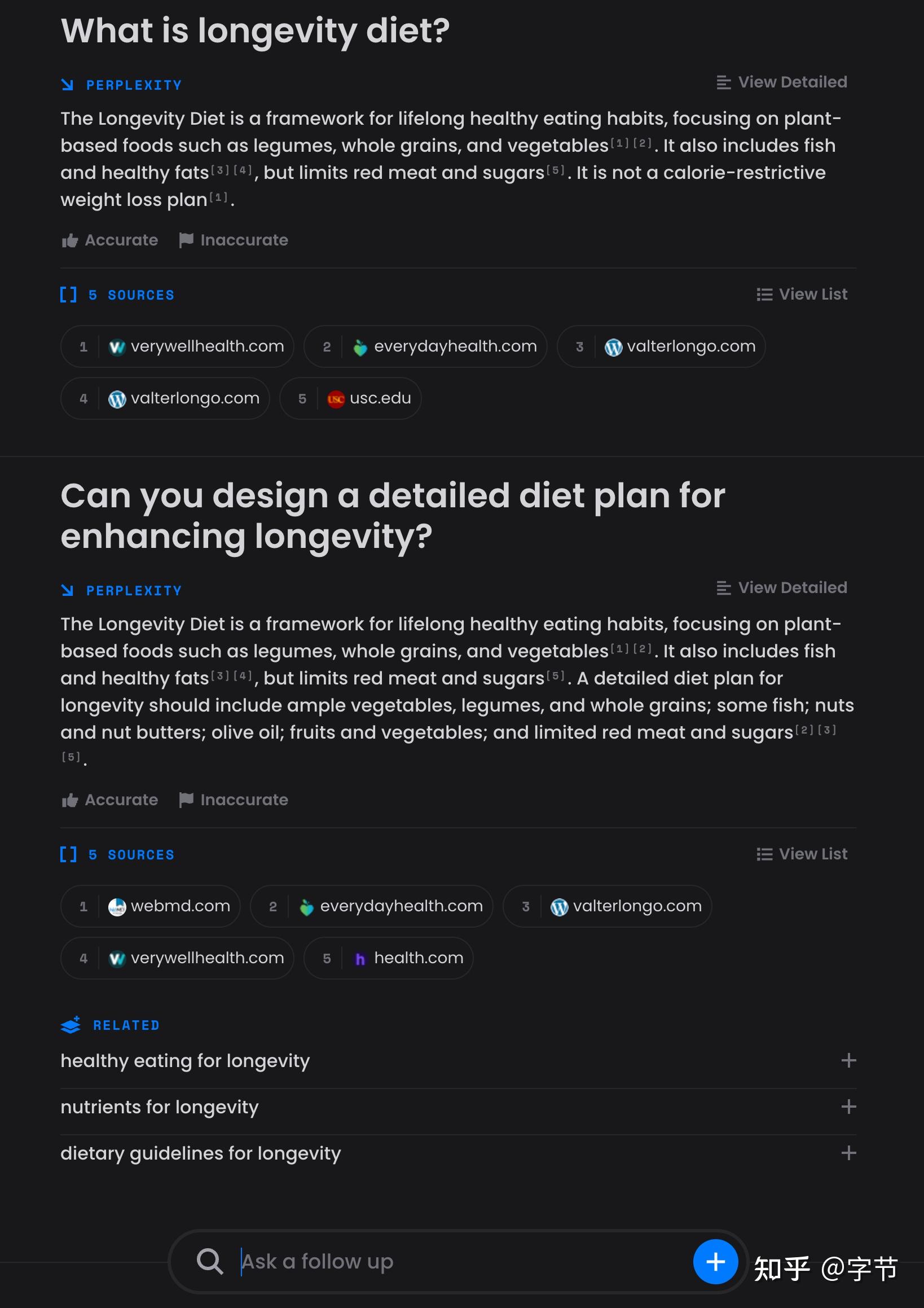Expand "nutrients for longevity" related query
The height and width of the screenshot is (1308, 924).
click(848, 1107)
